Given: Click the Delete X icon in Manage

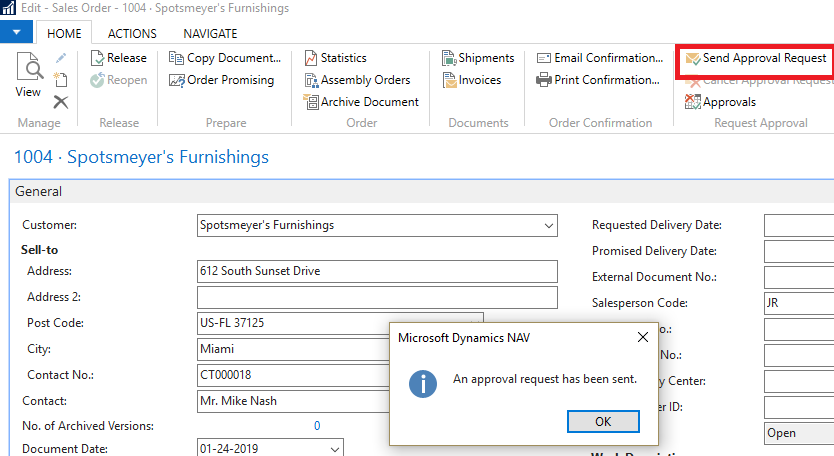Looking at the screenshot, I should pos(61,102).
